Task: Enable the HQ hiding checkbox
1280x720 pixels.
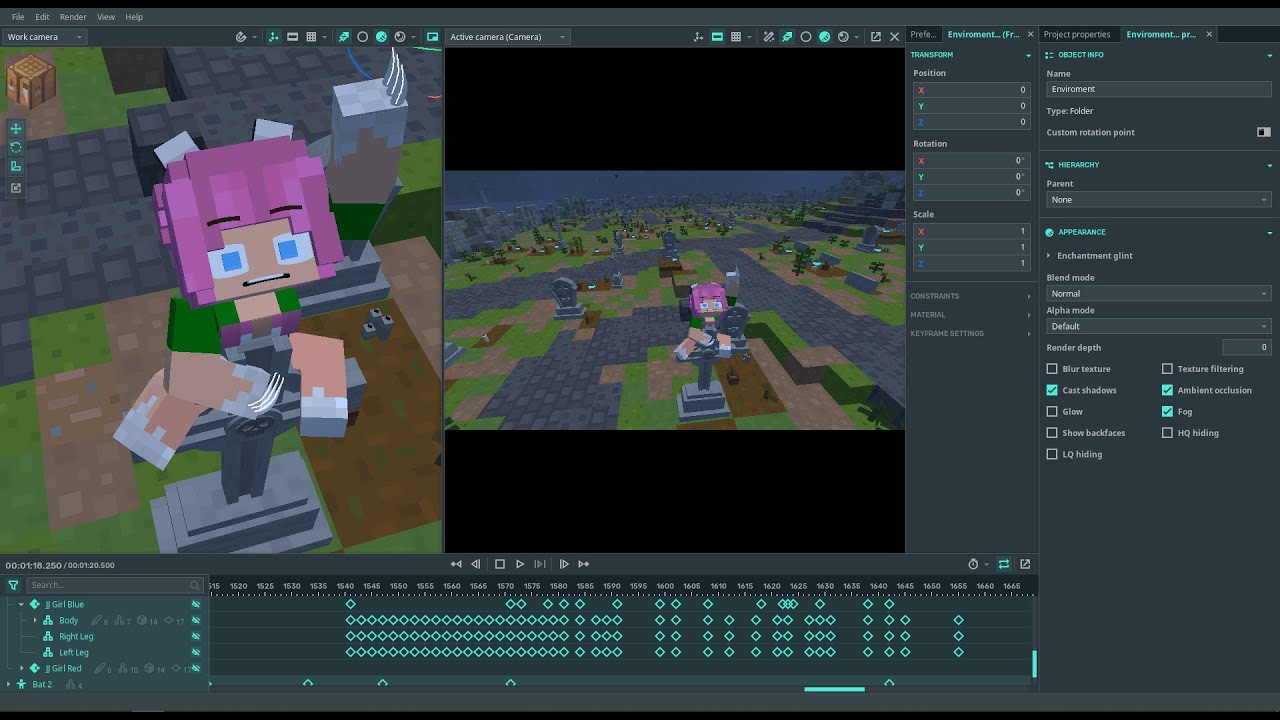Action: point(1167,433)
